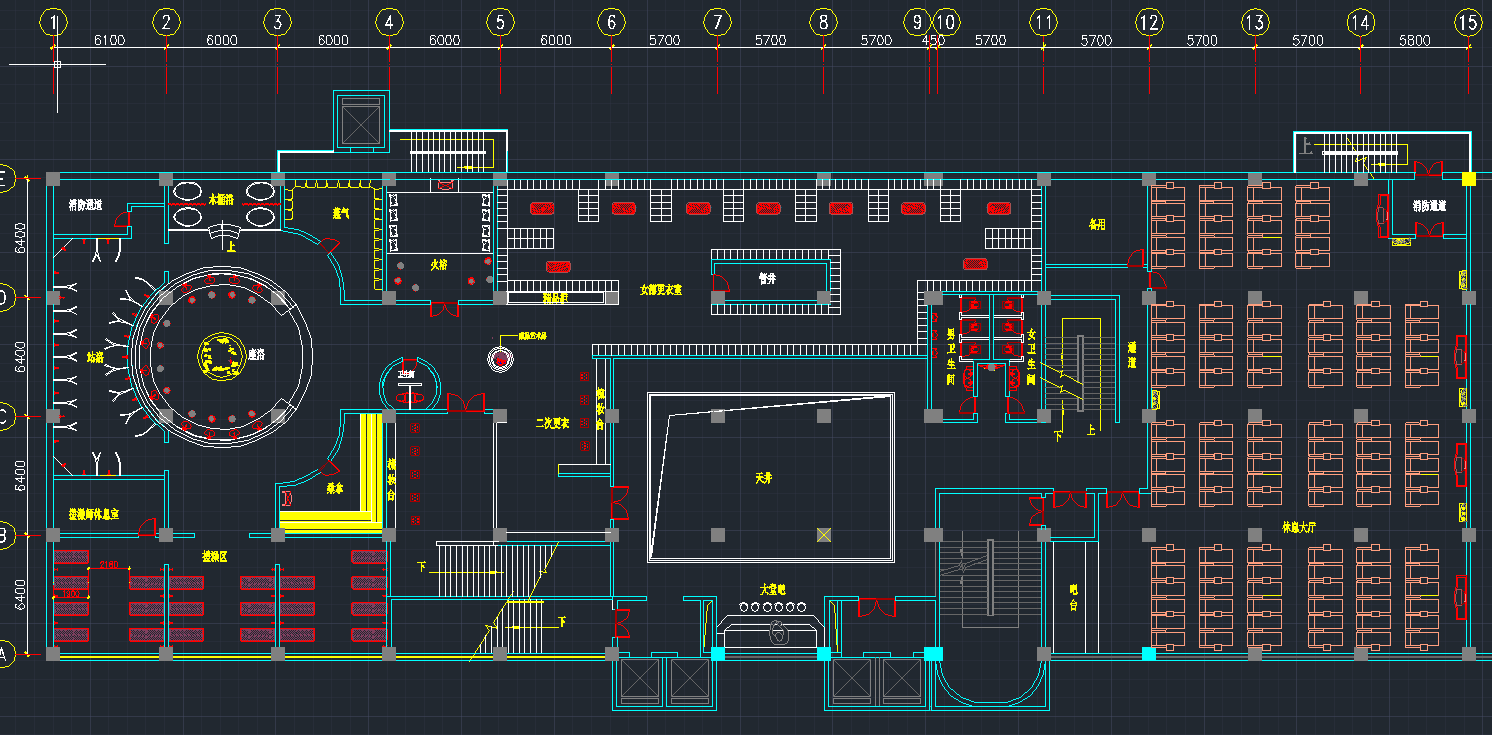Click the yellow X column marker in the atrium
The width and height of the screenshot is (1492, 735).
(823, 535)
